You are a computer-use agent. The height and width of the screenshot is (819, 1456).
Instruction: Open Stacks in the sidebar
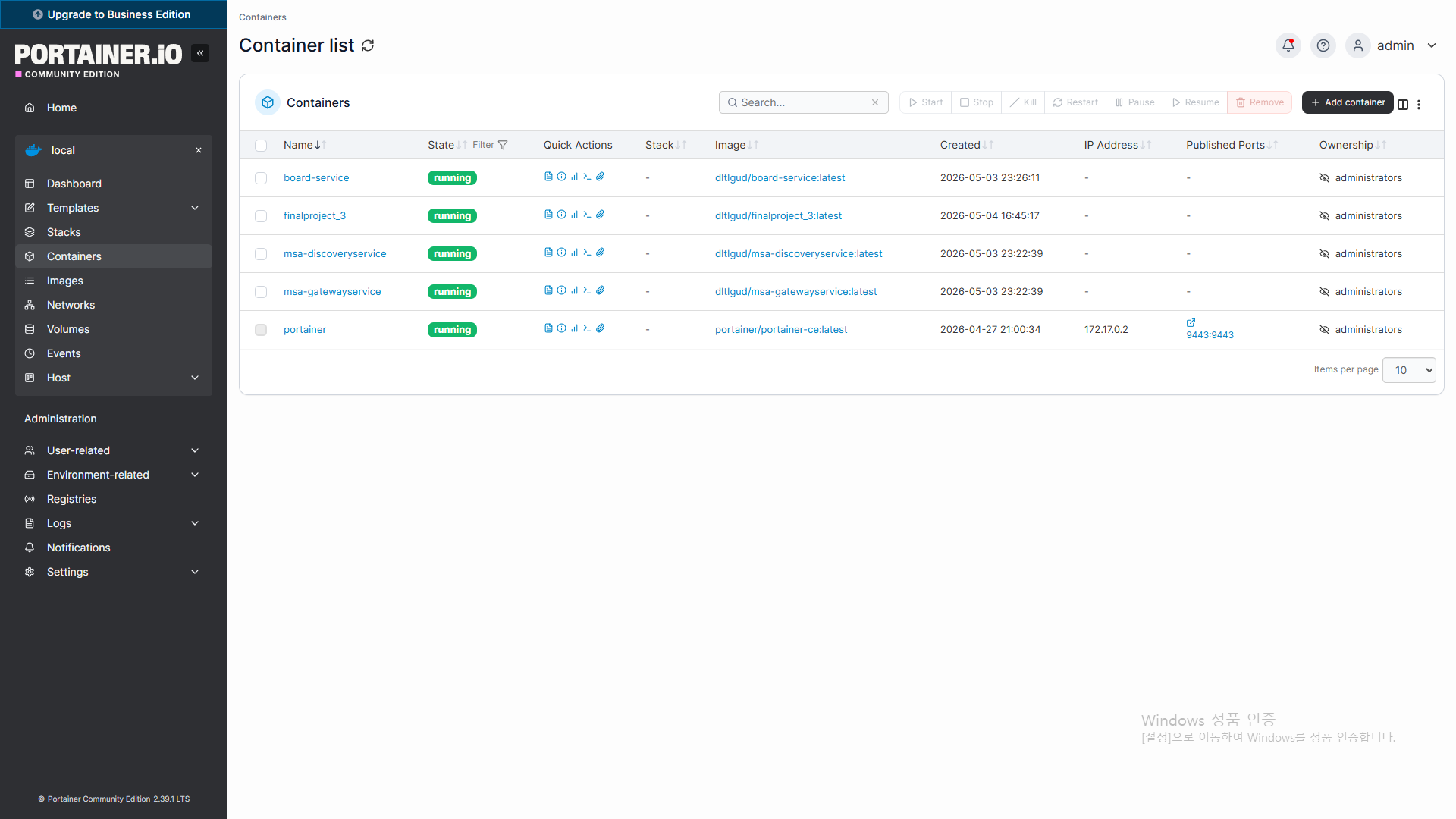click(114, 232)
